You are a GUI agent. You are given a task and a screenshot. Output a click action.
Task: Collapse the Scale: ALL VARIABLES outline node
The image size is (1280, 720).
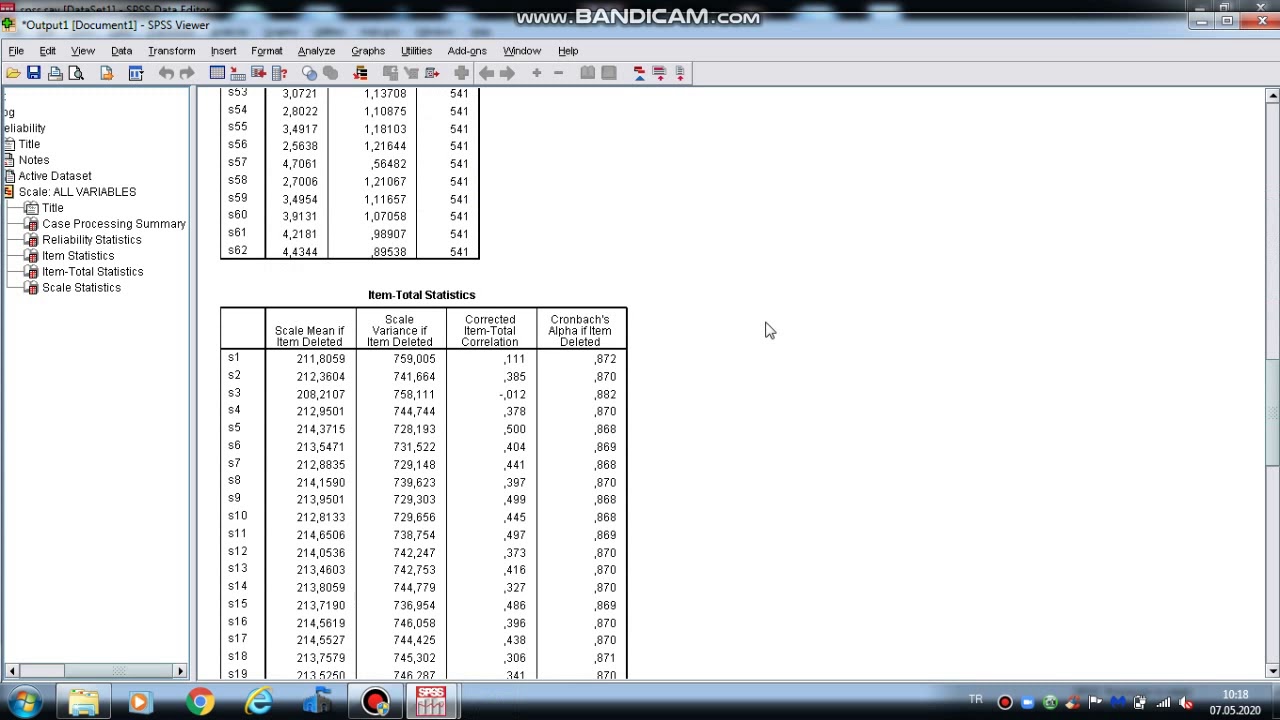pos(8,192)
